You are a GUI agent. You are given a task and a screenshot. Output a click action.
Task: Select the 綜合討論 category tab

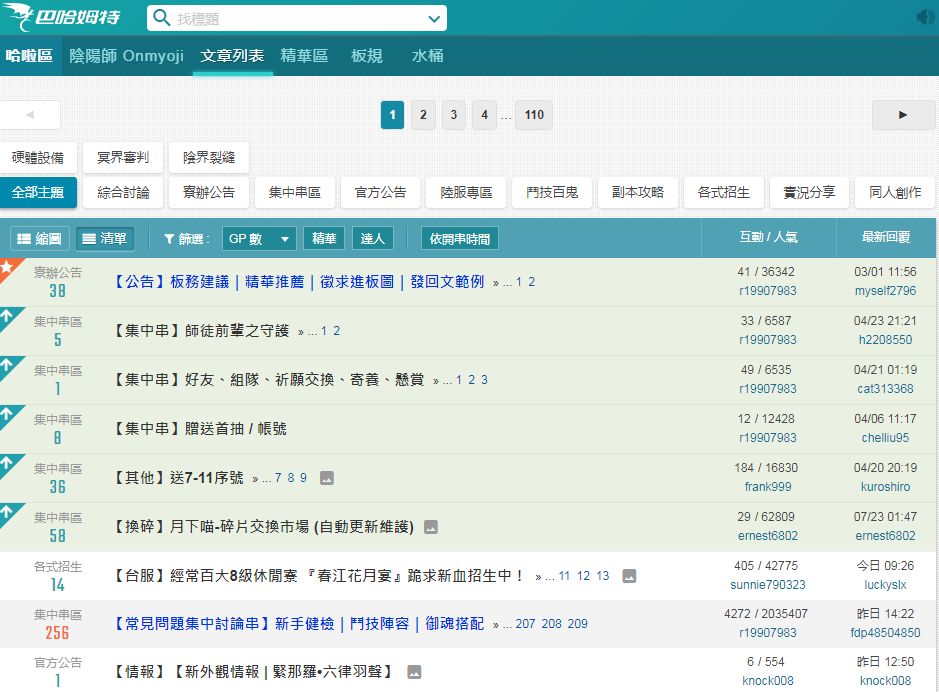(x=124, y=192)
